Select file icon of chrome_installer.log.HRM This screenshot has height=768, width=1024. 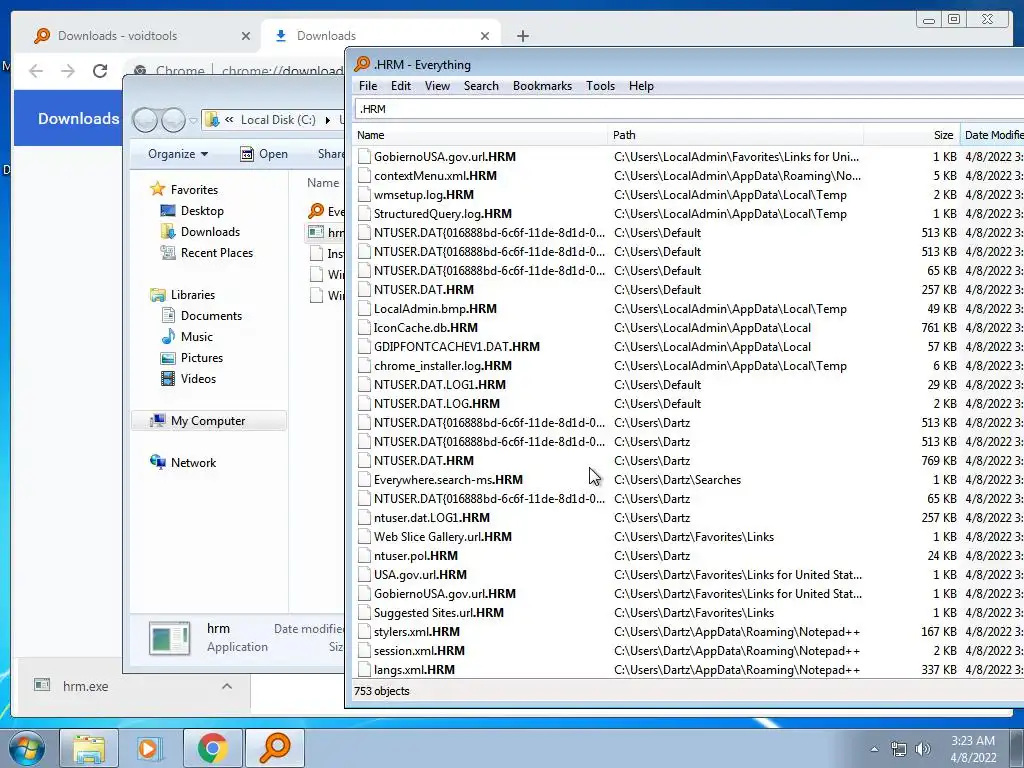point(364,366)
